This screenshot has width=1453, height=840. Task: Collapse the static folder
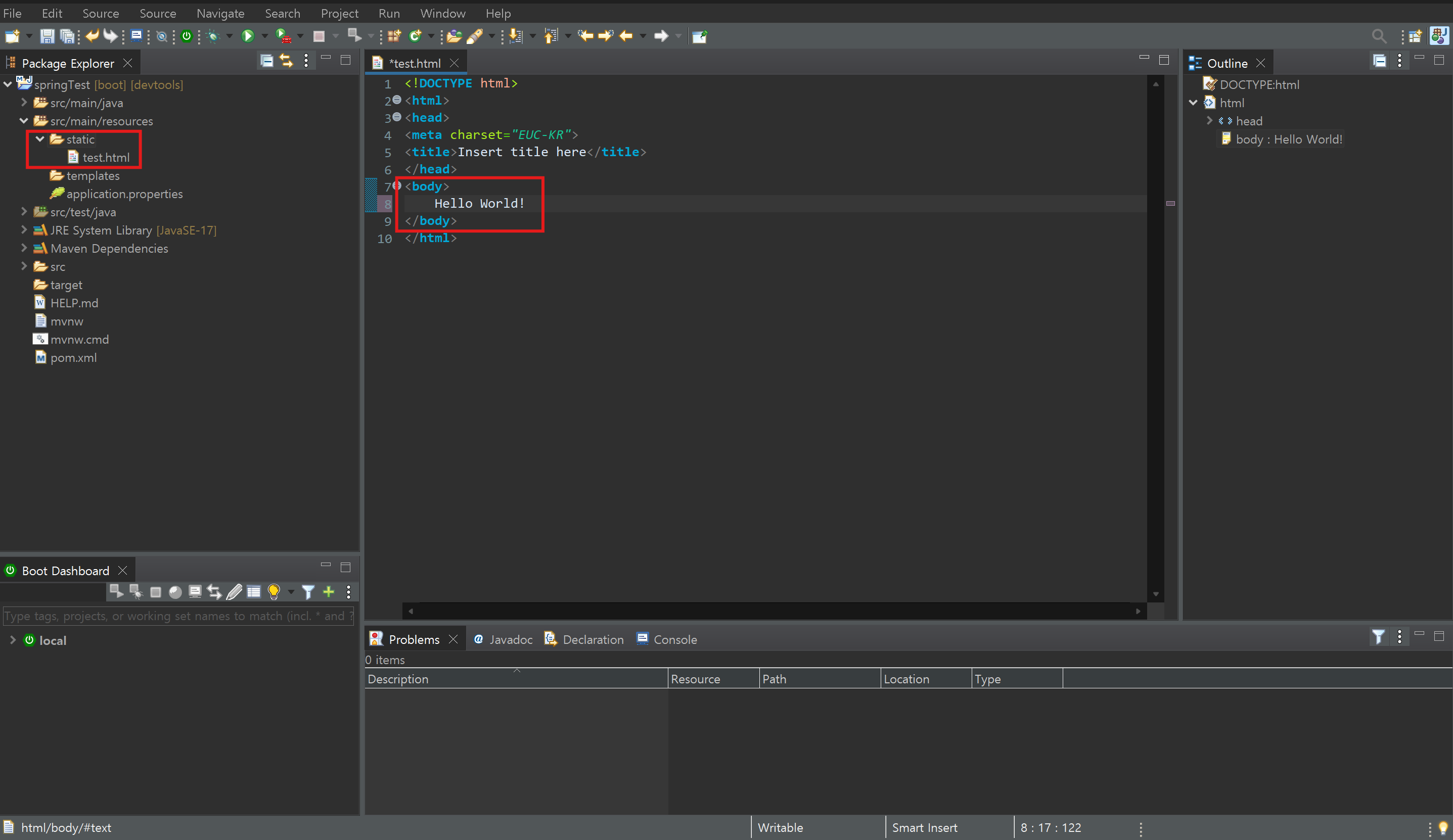40,139
